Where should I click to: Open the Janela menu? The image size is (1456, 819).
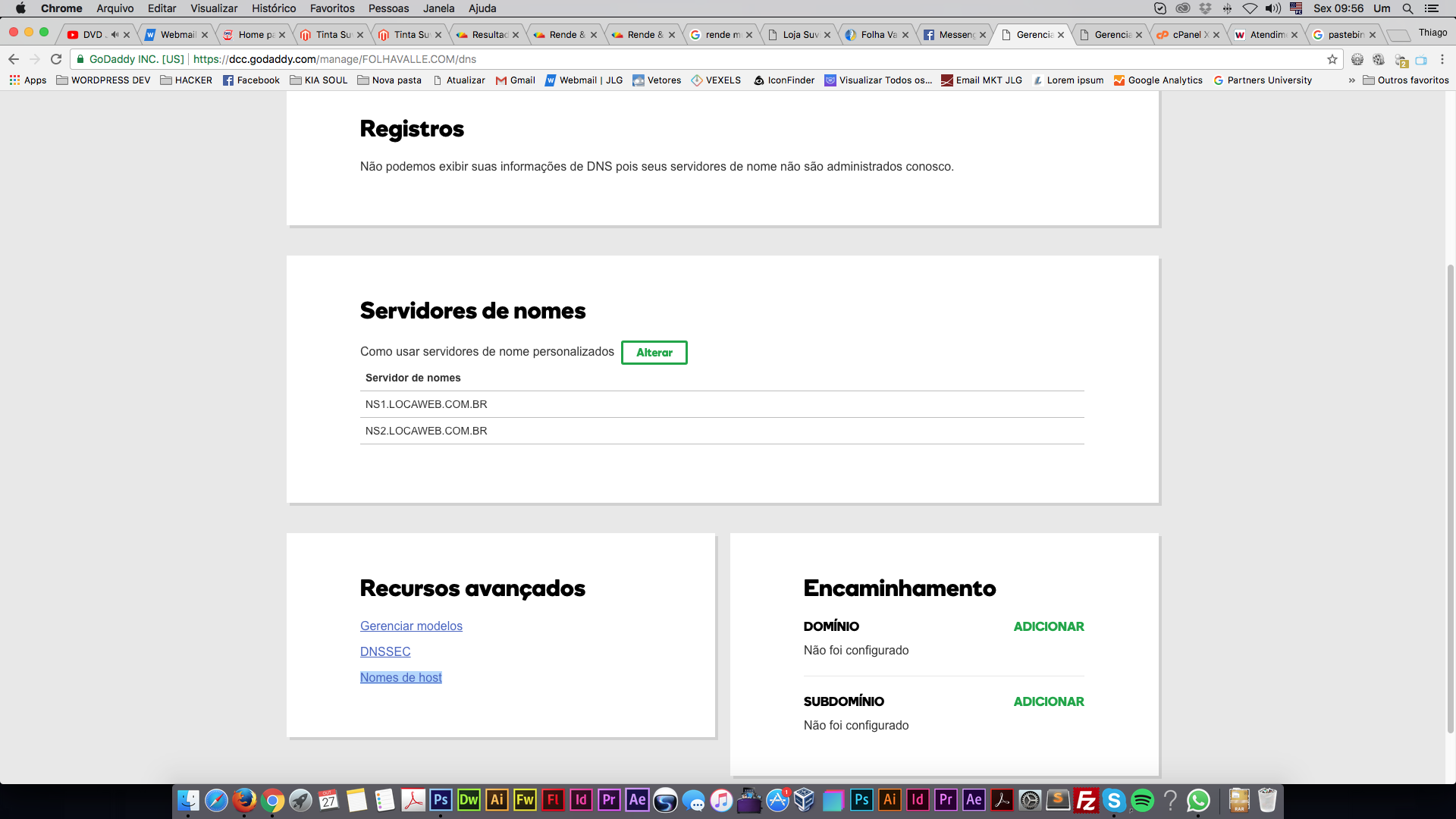point(439,8)
